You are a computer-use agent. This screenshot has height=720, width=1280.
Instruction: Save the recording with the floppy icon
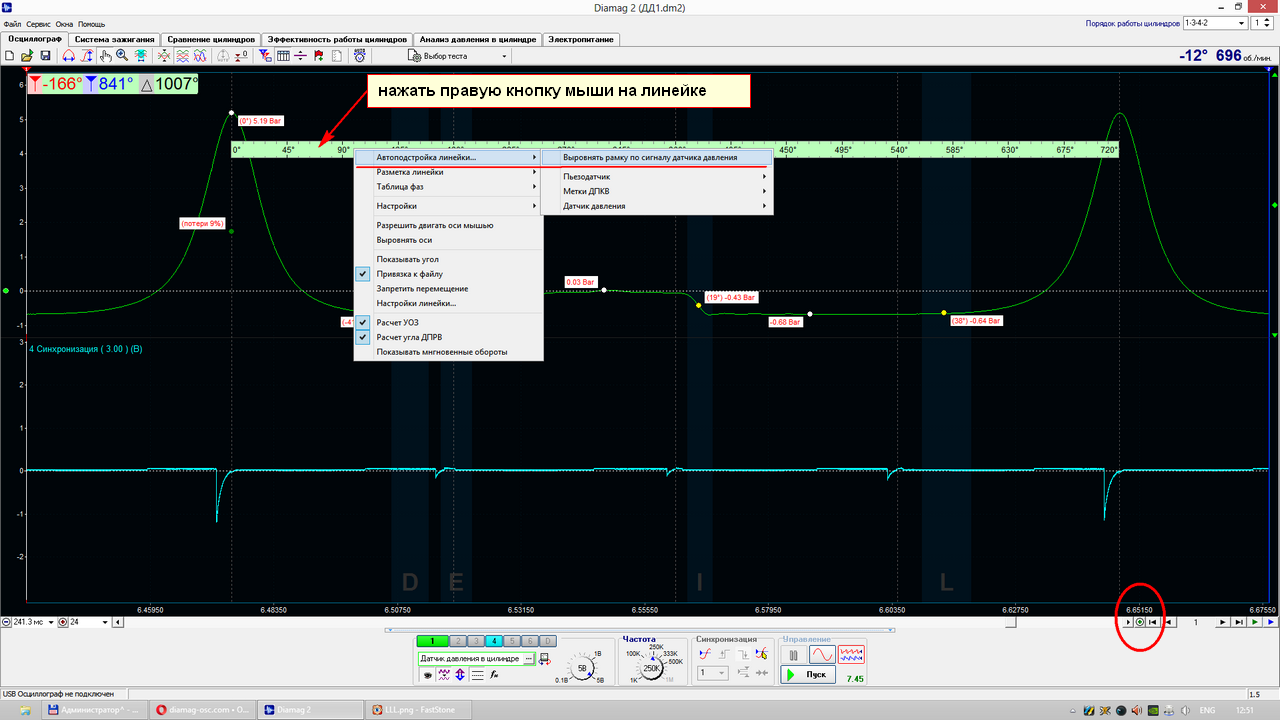coord(45,56)
